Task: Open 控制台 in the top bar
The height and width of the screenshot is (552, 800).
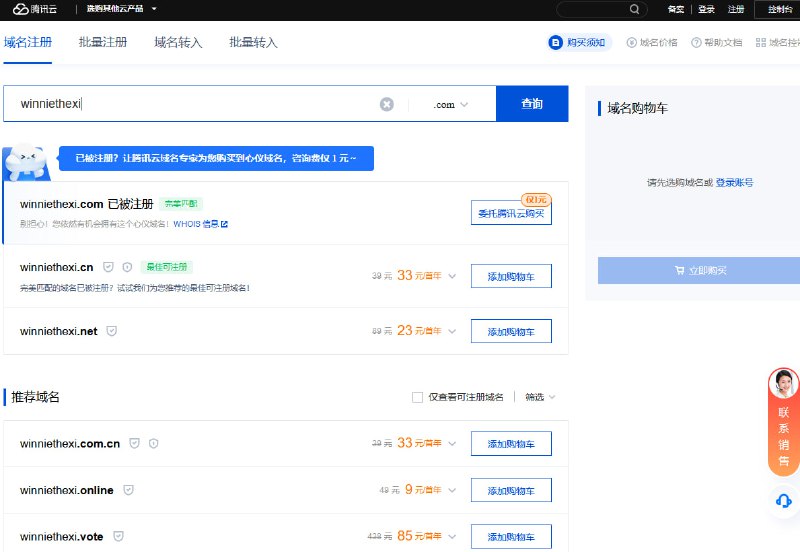Action: click(780, 9)
